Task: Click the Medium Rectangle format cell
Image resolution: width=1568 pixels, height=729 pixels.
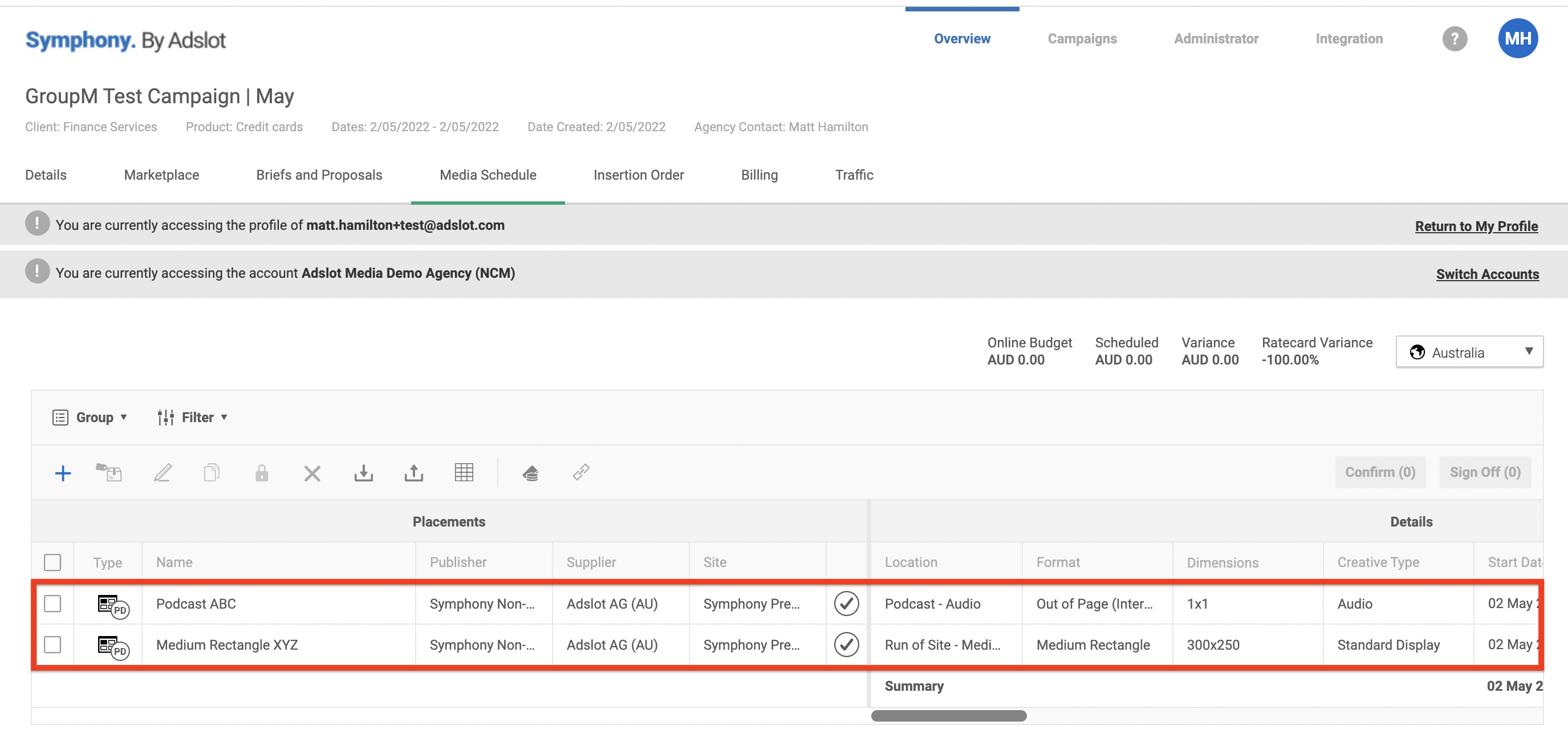Action: tap(1097, 645)
